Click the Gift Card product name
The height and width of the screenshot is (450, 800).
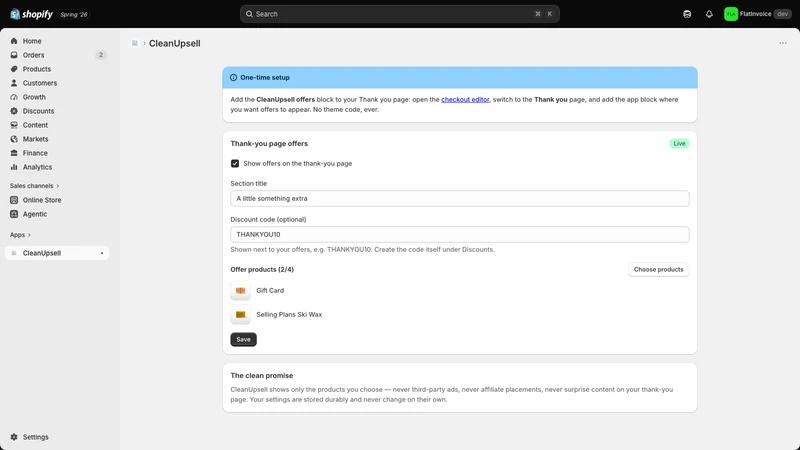[x=270, y=291]
